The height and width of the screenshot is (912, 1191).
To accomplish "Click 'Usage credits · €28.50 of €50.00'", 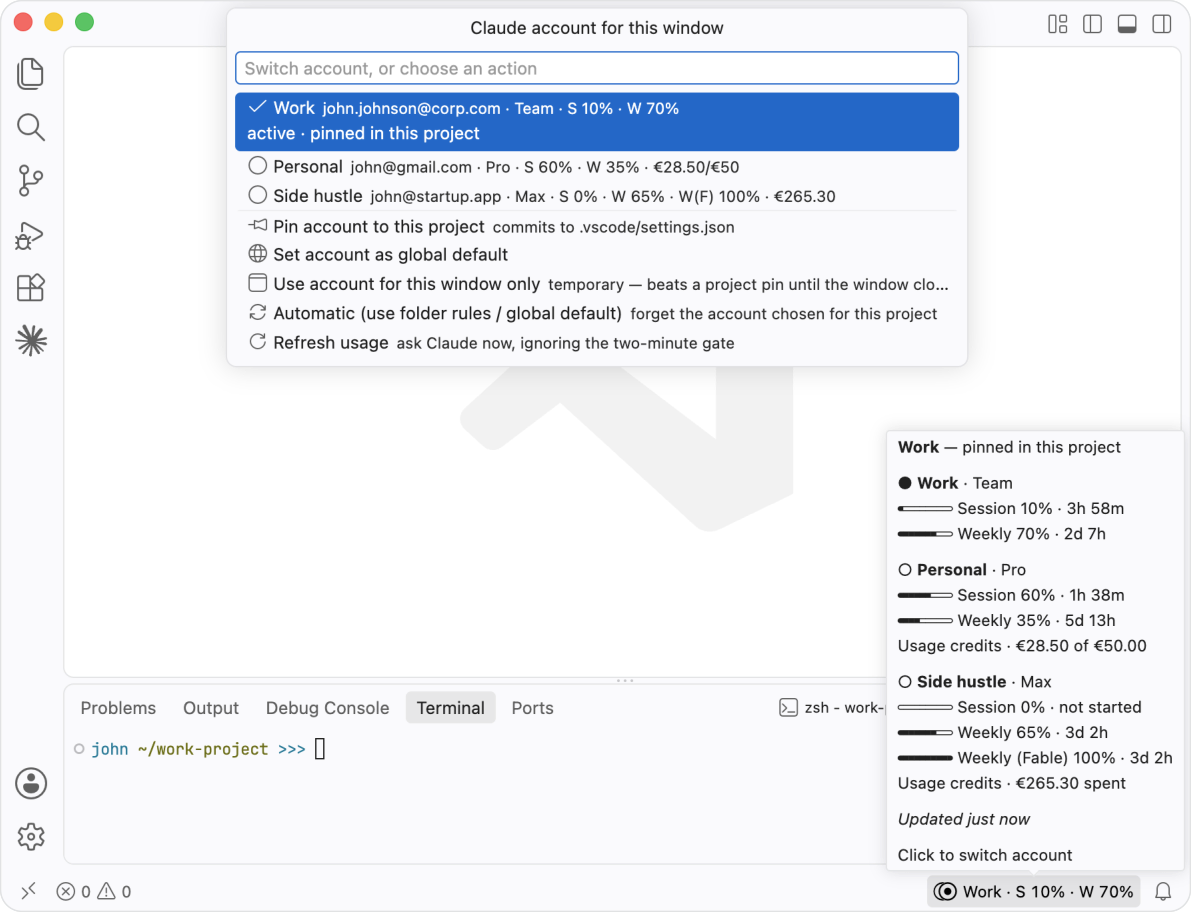I will coord(1022,645).
